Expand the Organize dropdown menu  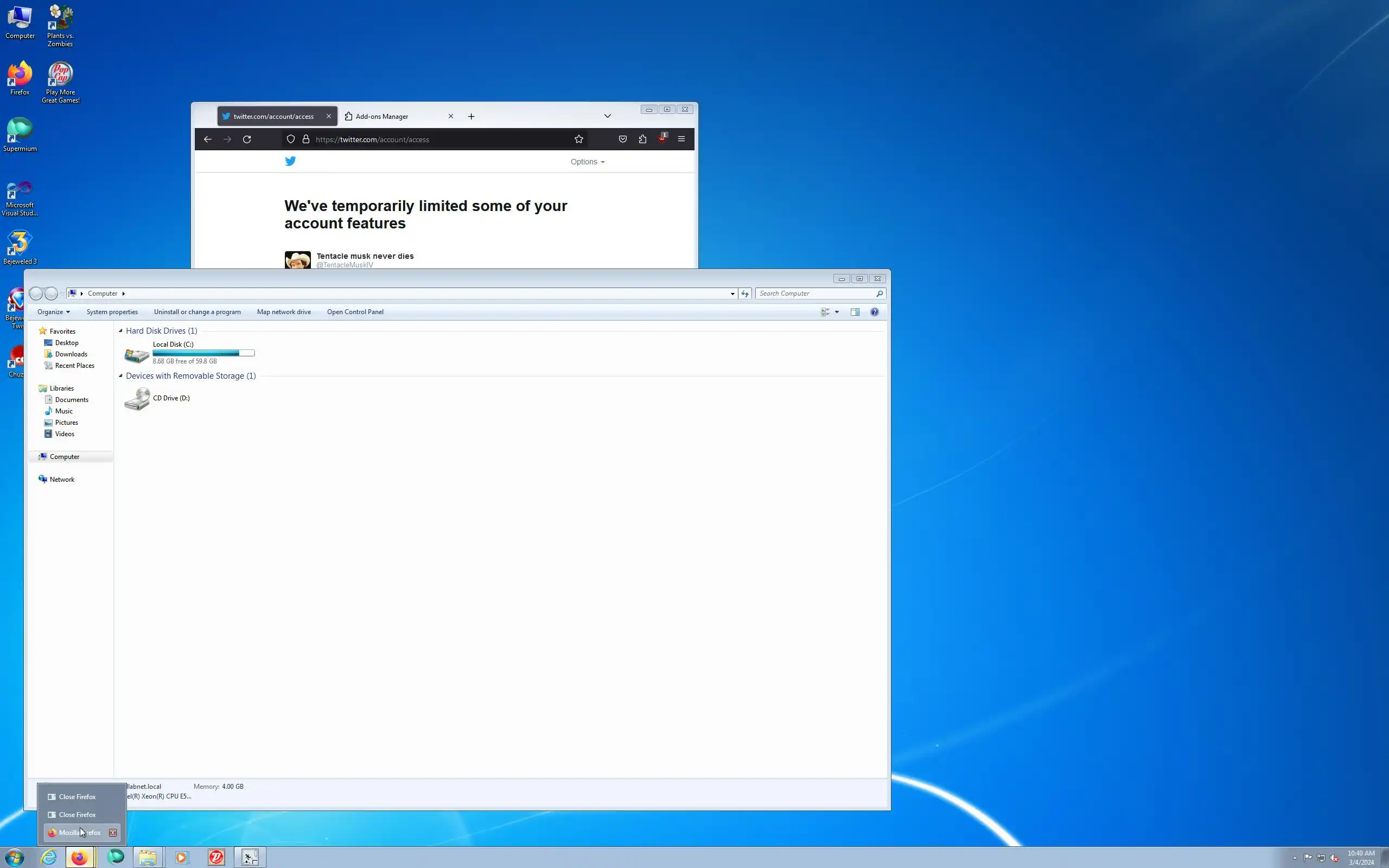click(x=53, y=312)
